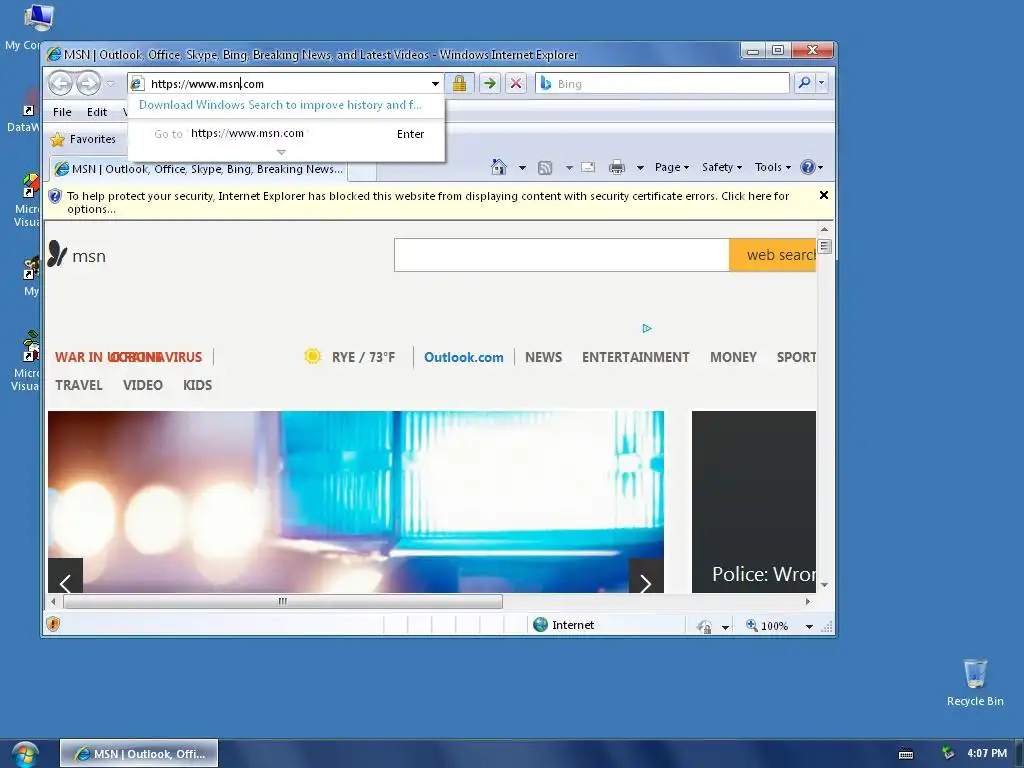Click the vertical scrollbar up arrow
Screen dimensions: 1024x768
click(x=824, y=229)
